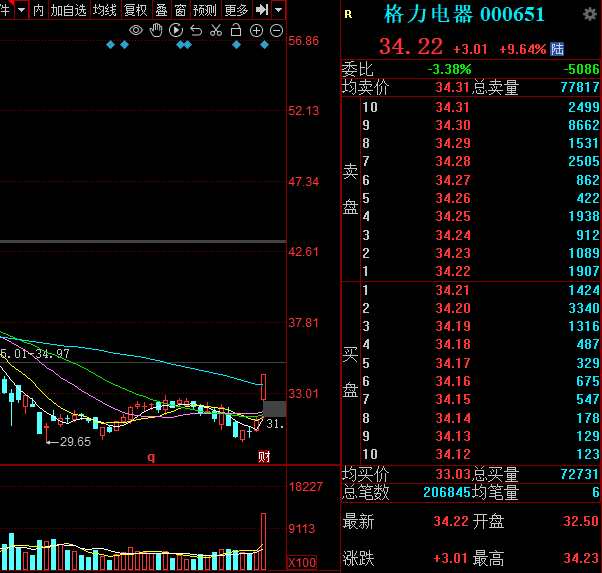Click 总笔数 value 206845

tap(447, 492)
